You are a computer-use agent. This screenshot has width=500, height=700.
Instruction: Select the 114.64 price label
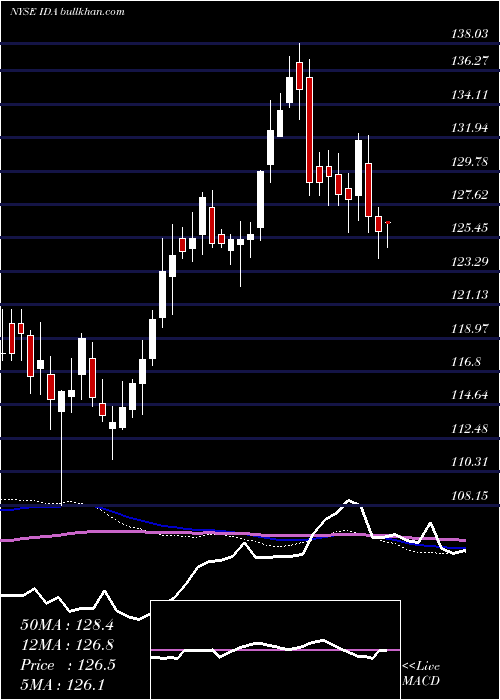[x=470, y=395]
